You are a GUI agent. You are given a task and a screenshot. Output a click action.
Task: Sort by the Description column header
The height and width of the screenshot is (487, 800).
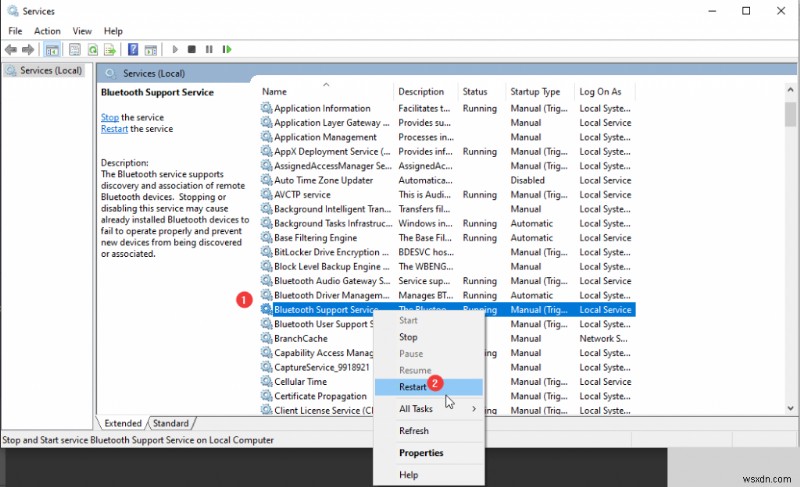point(426,91)
